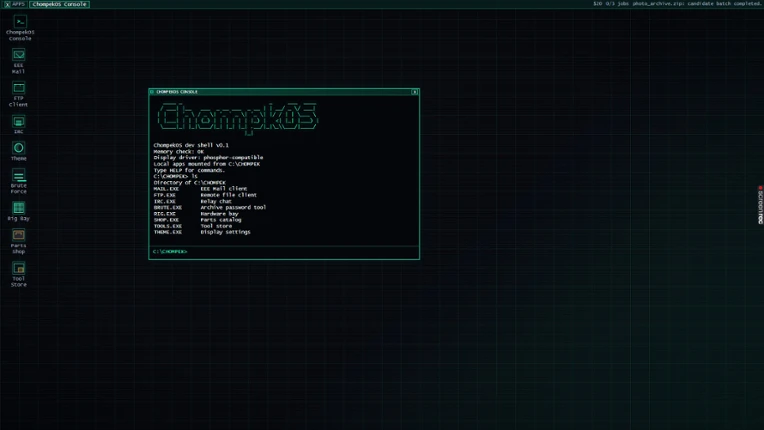Select the ChompeKOS Console taskbar tab

tap(59, 4)
